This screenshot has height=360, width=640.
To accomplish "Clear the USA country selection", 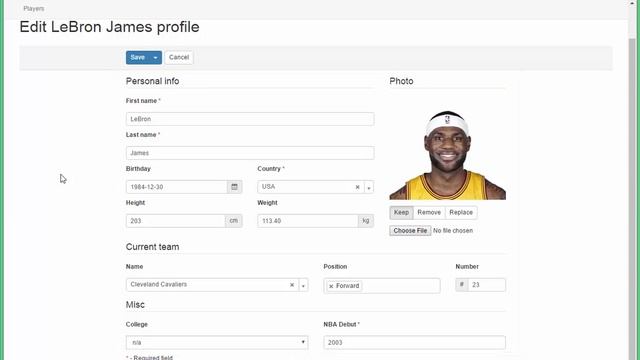I will (358, 187).
